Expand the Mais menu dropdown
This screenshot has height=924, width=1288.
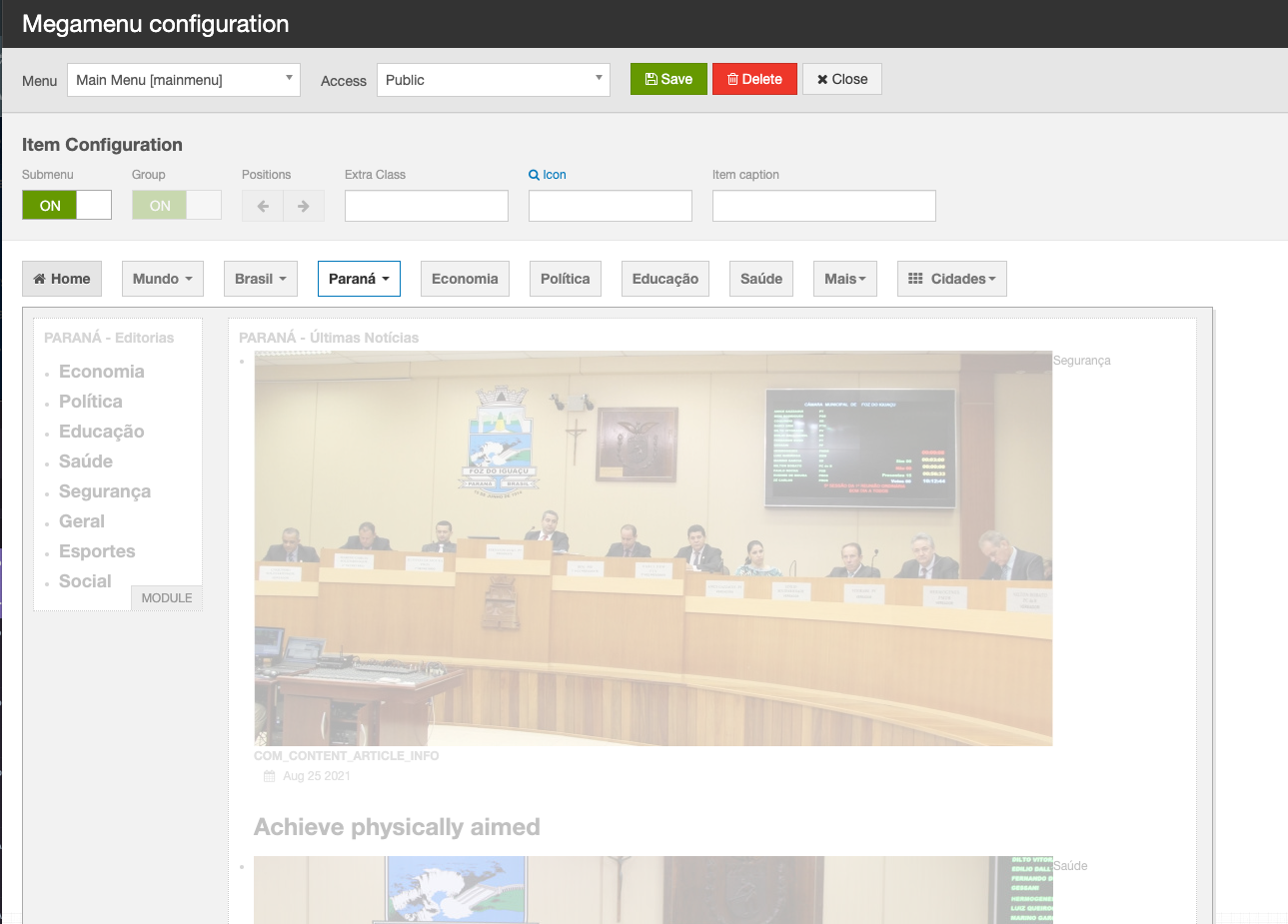pos(844,279)
